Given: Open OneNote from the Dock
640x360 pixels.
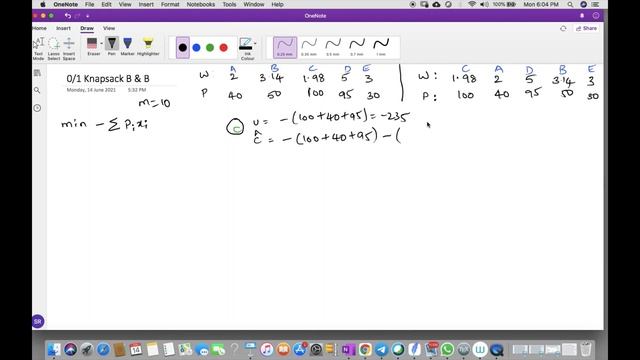Looking at the screenshot, I should pos(348,350).
